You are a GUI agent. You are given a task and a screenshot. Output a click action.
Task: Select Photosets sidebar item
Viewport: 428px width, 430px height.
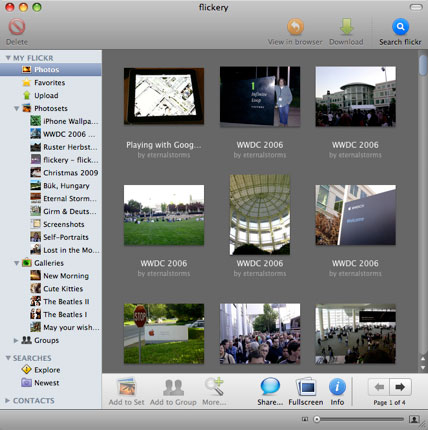tap(51, 109)
